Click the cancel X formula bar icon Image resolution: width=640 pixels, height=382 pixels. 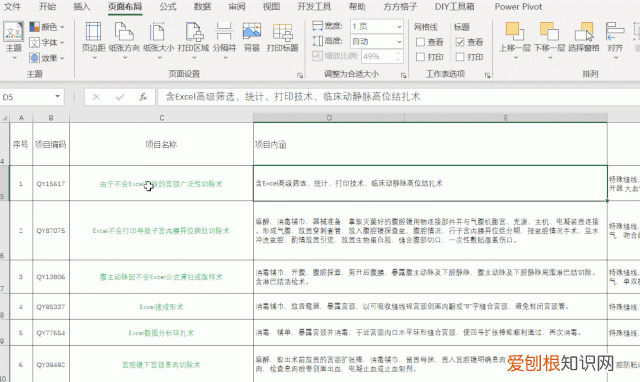tap(96, 97)
